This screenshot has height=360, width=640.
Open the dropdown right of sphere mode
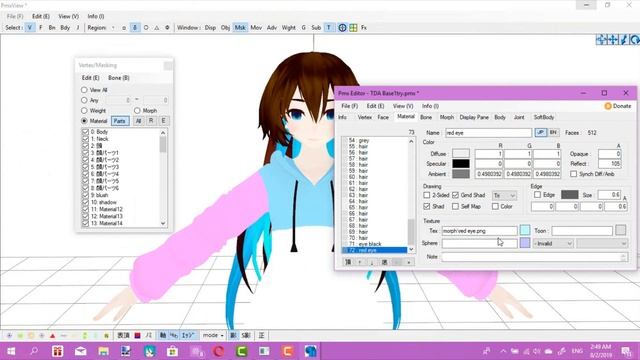602,243
